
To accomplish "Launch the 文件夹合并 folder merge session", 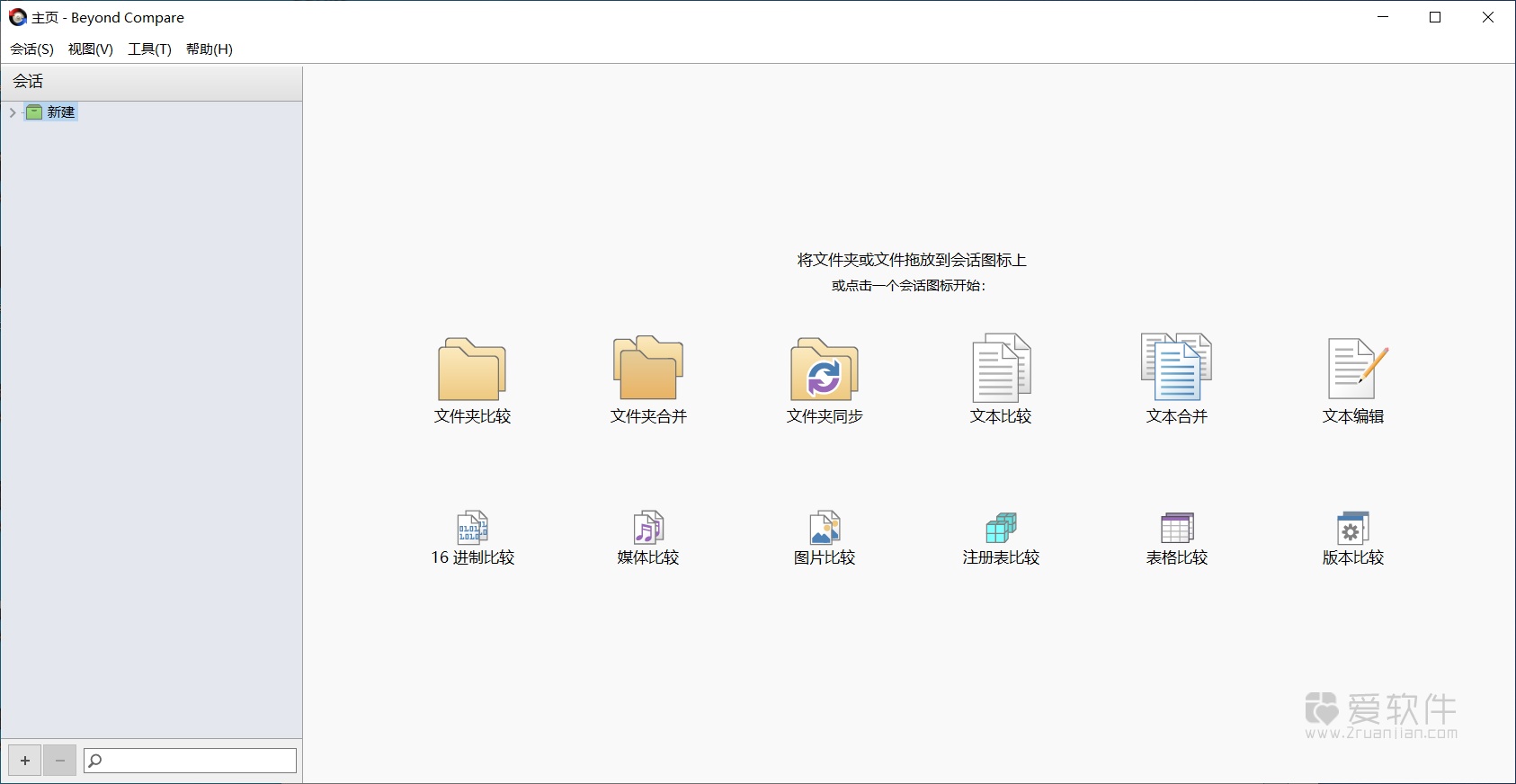I will click(x=648, y=368).
